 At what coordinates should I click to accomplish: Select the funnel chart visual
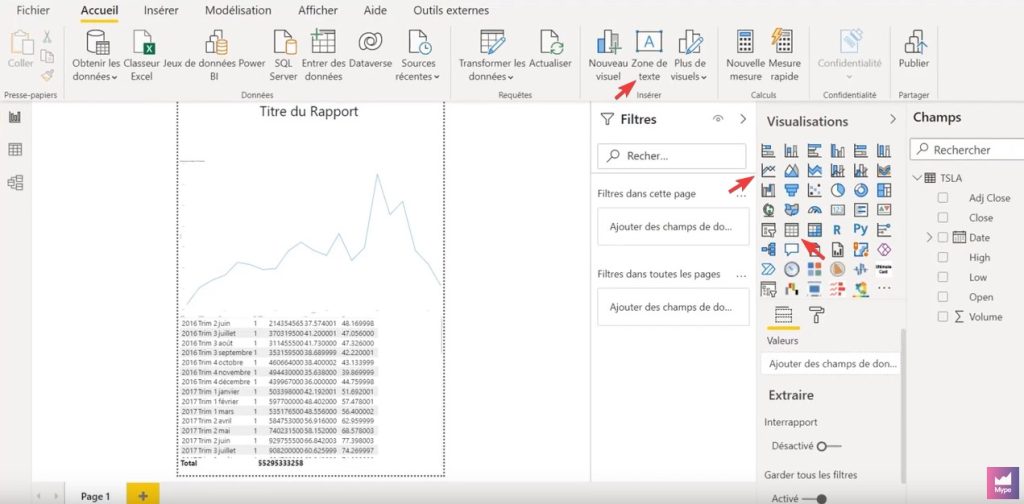792,190
